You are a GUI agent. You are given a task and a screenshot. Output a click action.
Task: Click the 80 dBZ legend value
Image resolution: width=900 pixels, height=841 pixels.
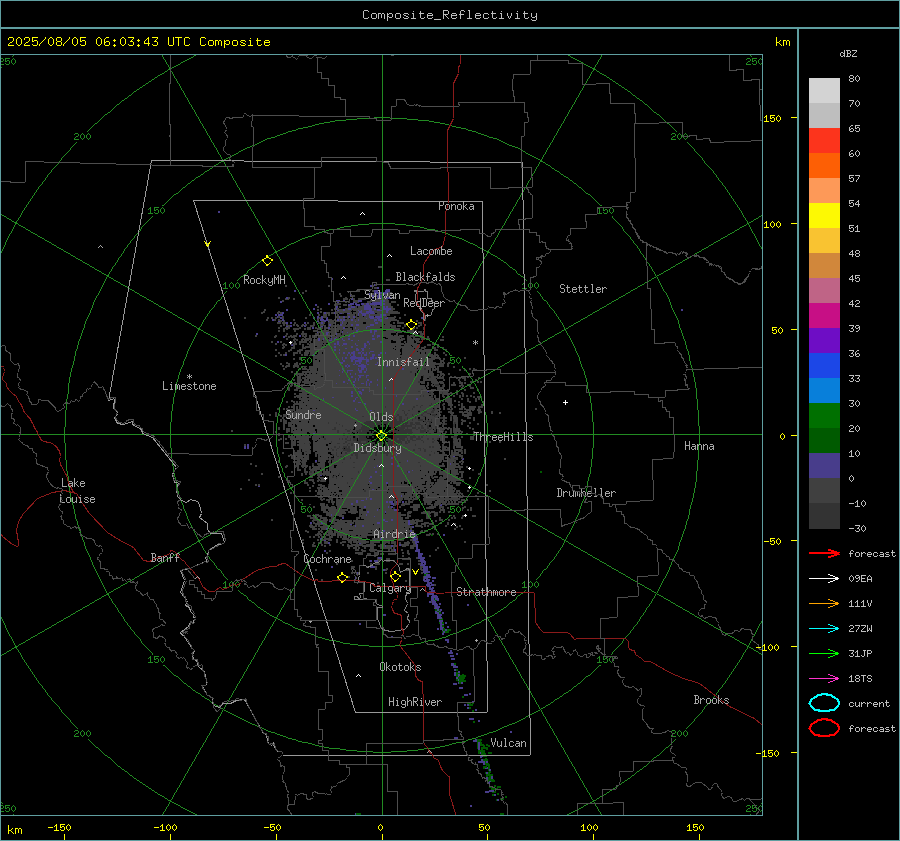[854, 79]
